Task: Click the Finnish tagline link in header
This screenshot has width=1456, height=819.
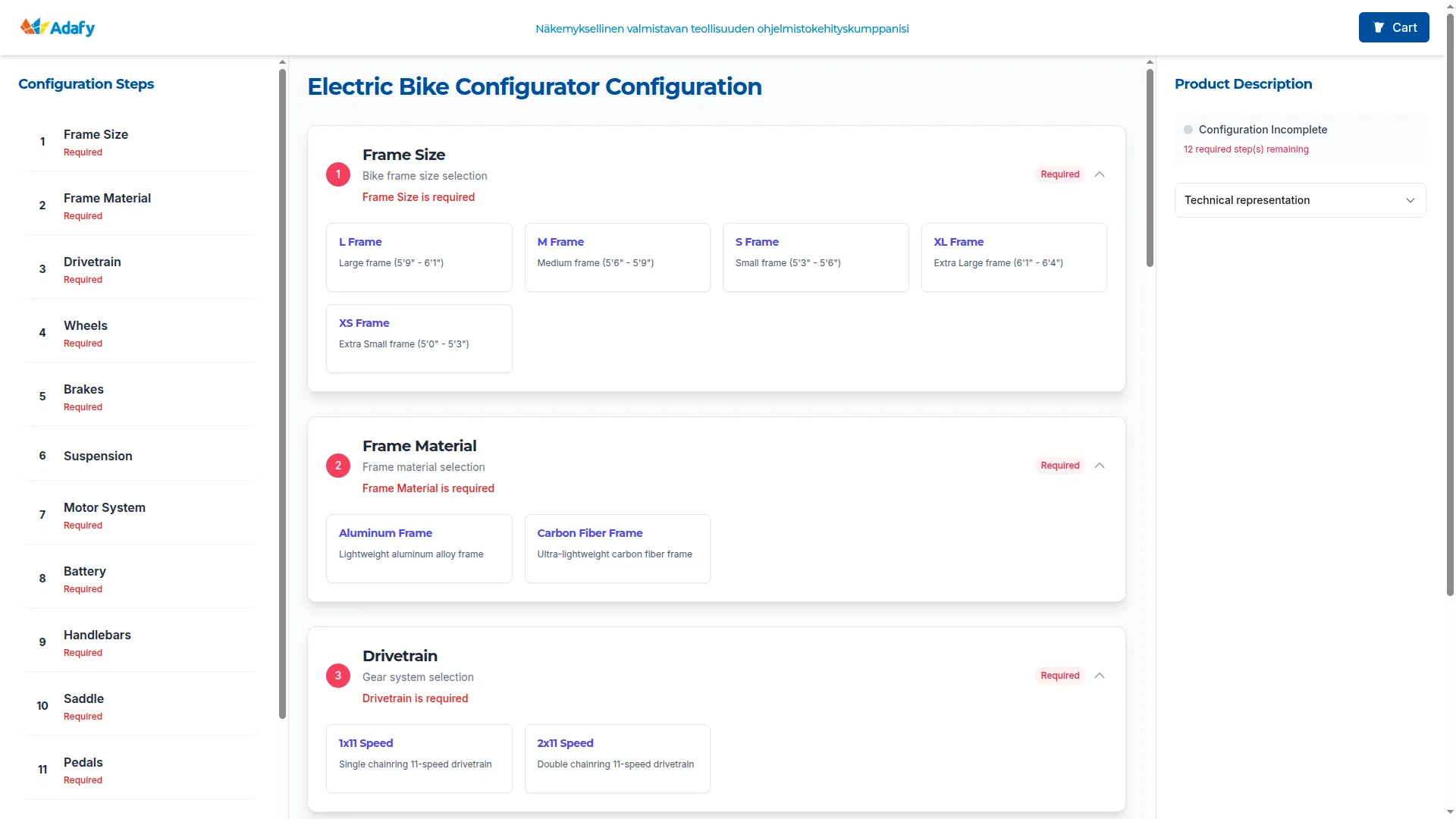Action: (721, 29)
